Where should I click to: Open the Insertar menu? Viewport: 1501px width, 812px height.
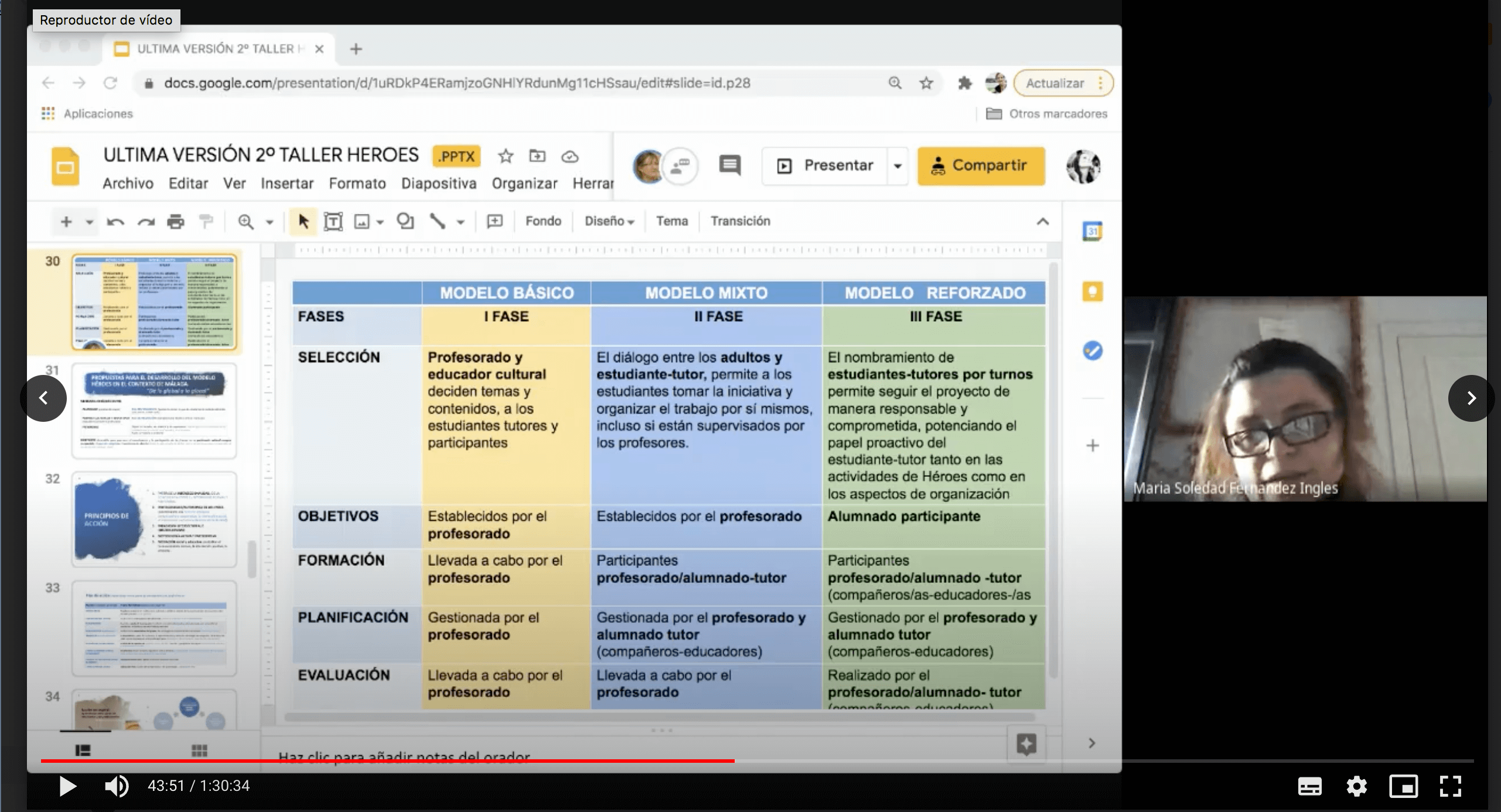point(287,184)
